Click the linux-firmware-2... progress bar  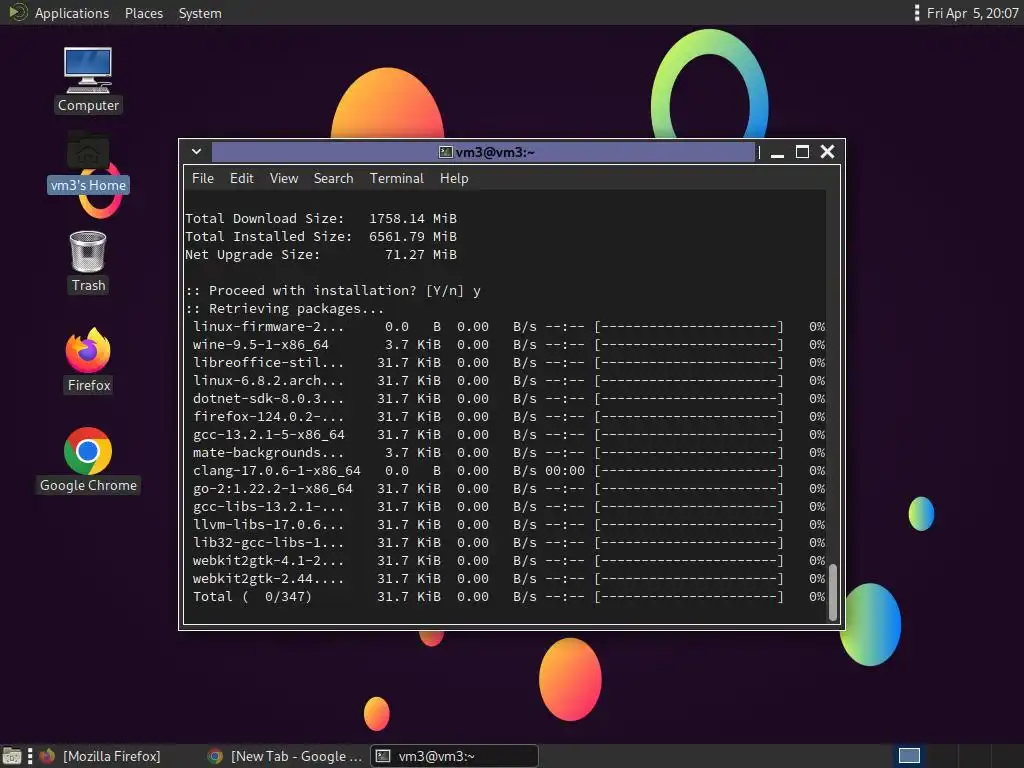tap(688, 327)
